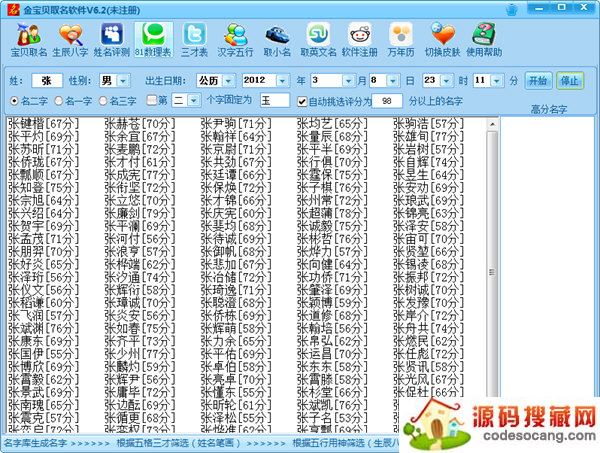Open the 81数理表 table
Image resolution: width=600 pixels, height=453 pixels.
click(153, 40)
